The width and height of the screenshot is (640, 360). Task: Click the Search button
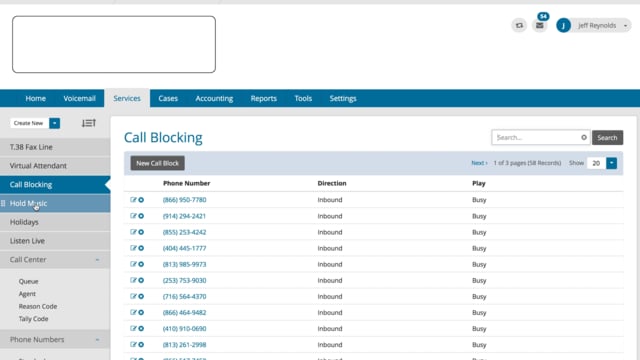point(607,138)
